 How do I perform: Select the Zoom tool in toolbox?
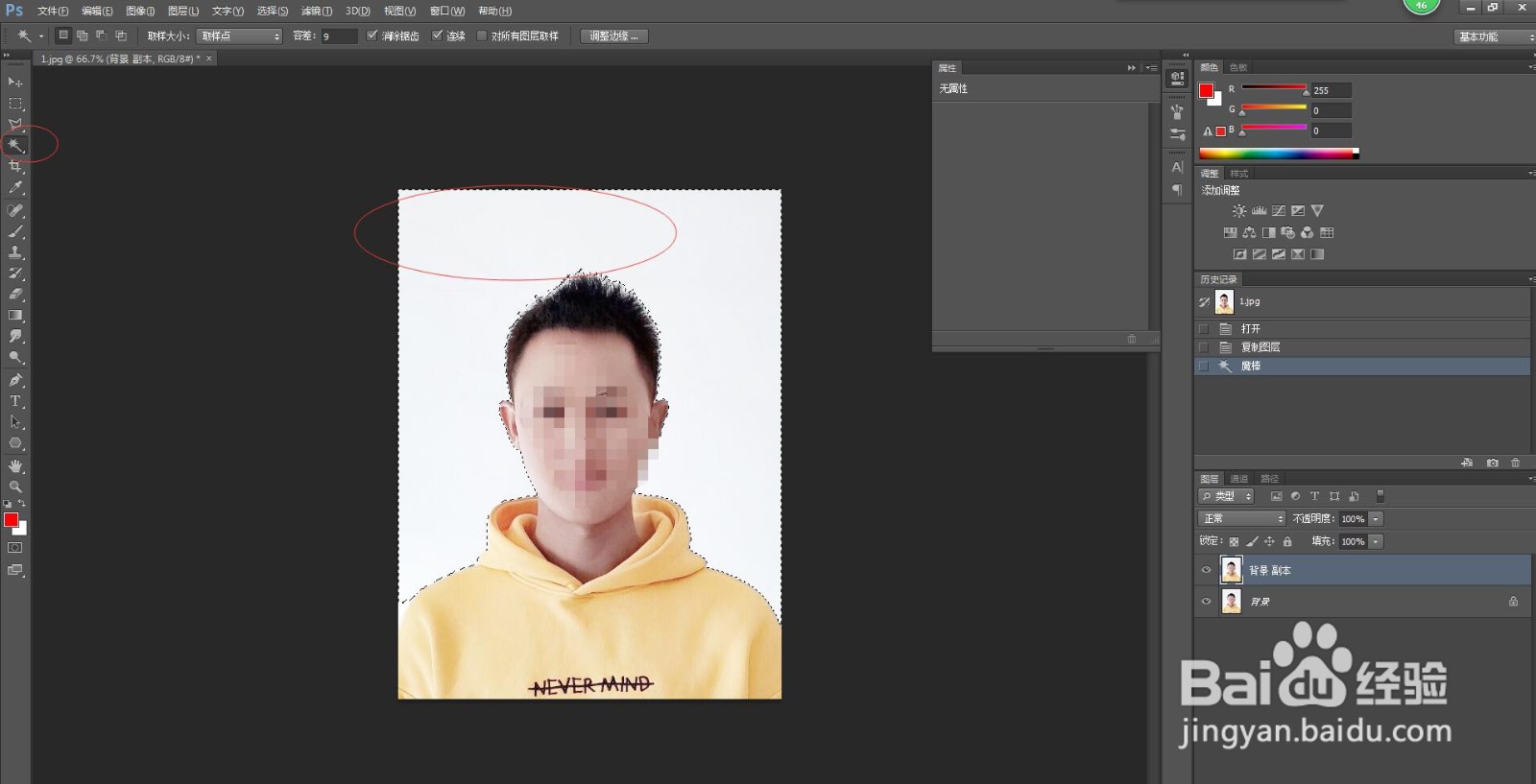tap(15, 487)
